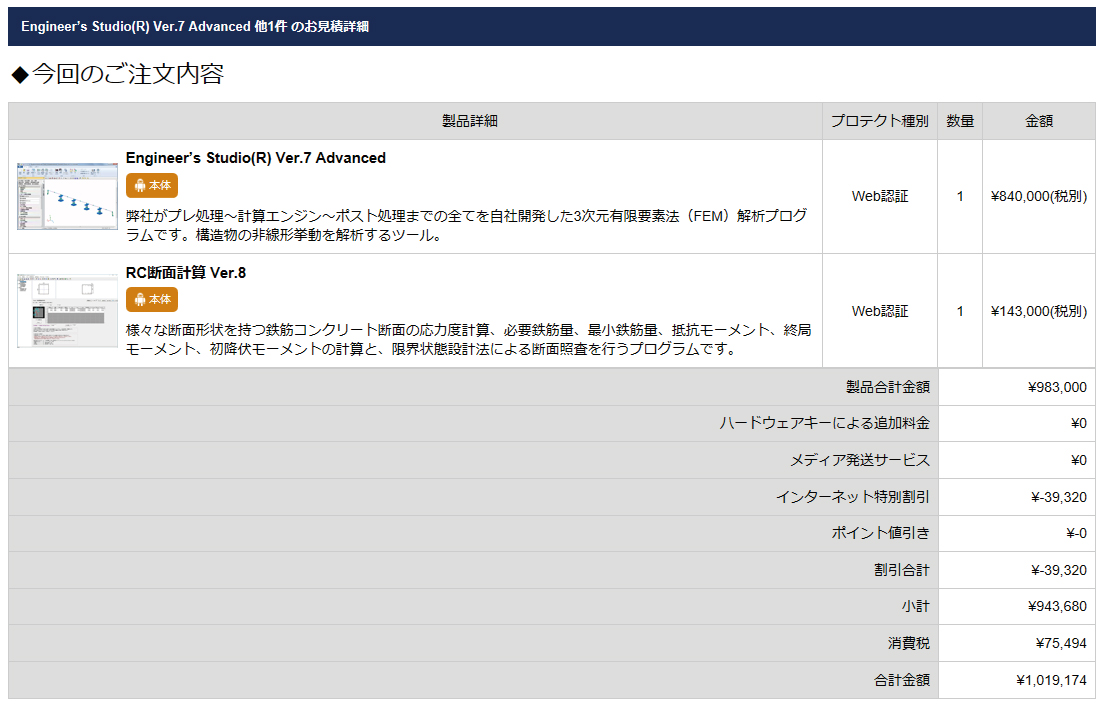1108x705 pixels.
Task: Click the 合計金額 label
Action: click(x=902, y=680)
